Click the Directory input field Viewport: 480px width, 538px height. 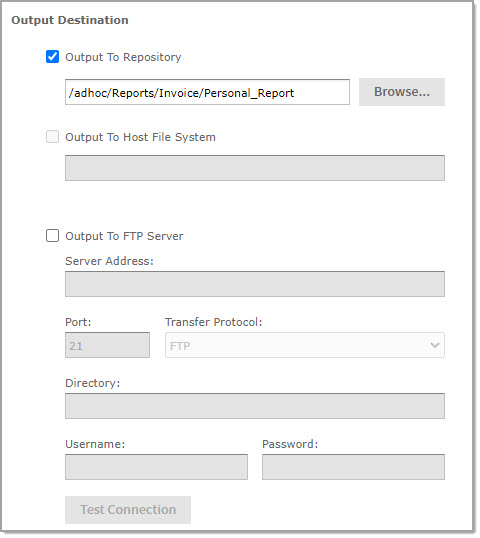click(255, 406)
